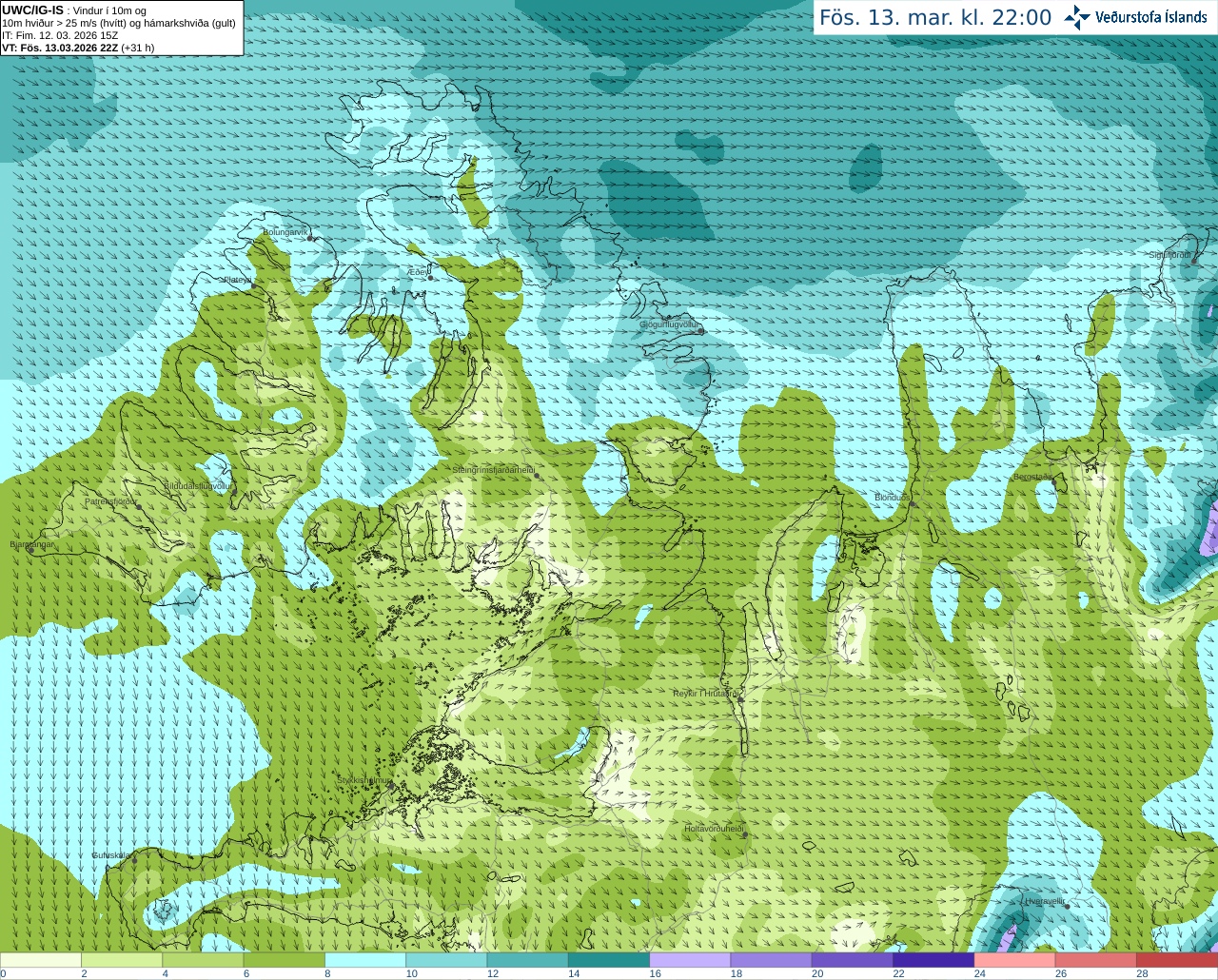Click the 12–14 m/s teal legend swatch
1218x980 pixels.
tap(528, 960)
